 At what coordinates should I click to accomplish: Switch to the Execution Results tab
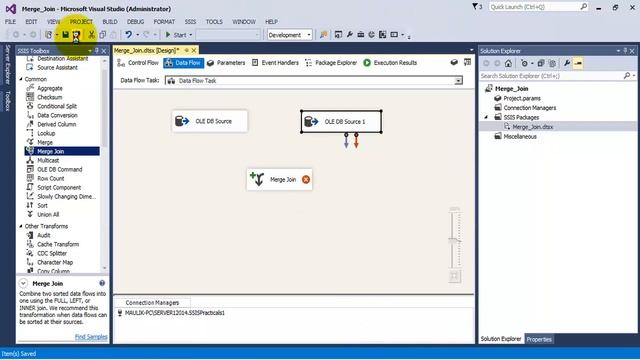[x=390, y=63]
